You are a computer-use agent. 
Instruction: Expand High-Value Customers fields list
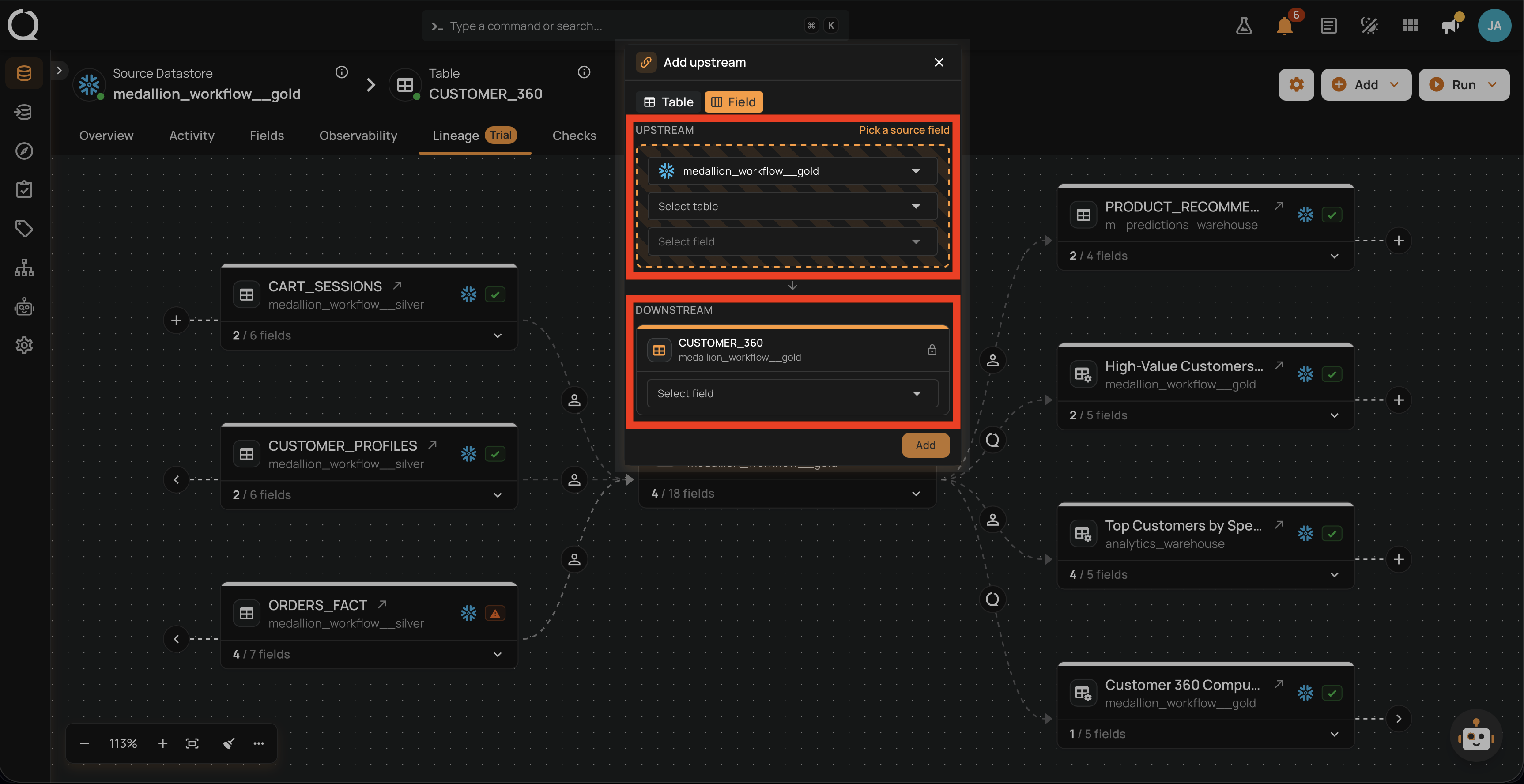1334,415
